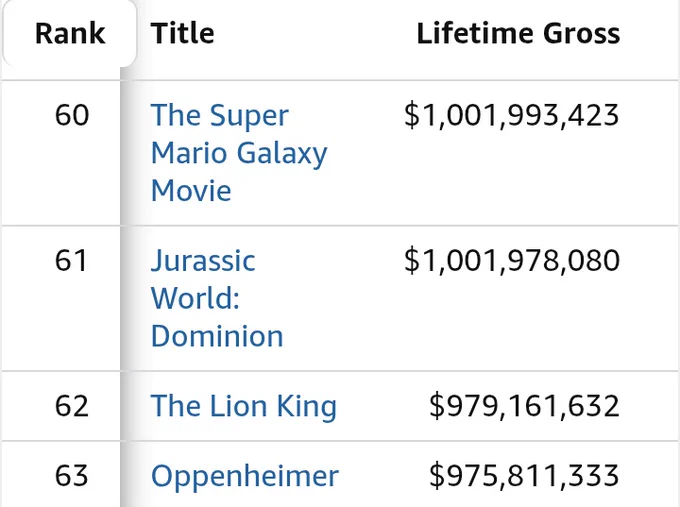Open The Super Mario Galaxy Movie link

pos(239,153)
